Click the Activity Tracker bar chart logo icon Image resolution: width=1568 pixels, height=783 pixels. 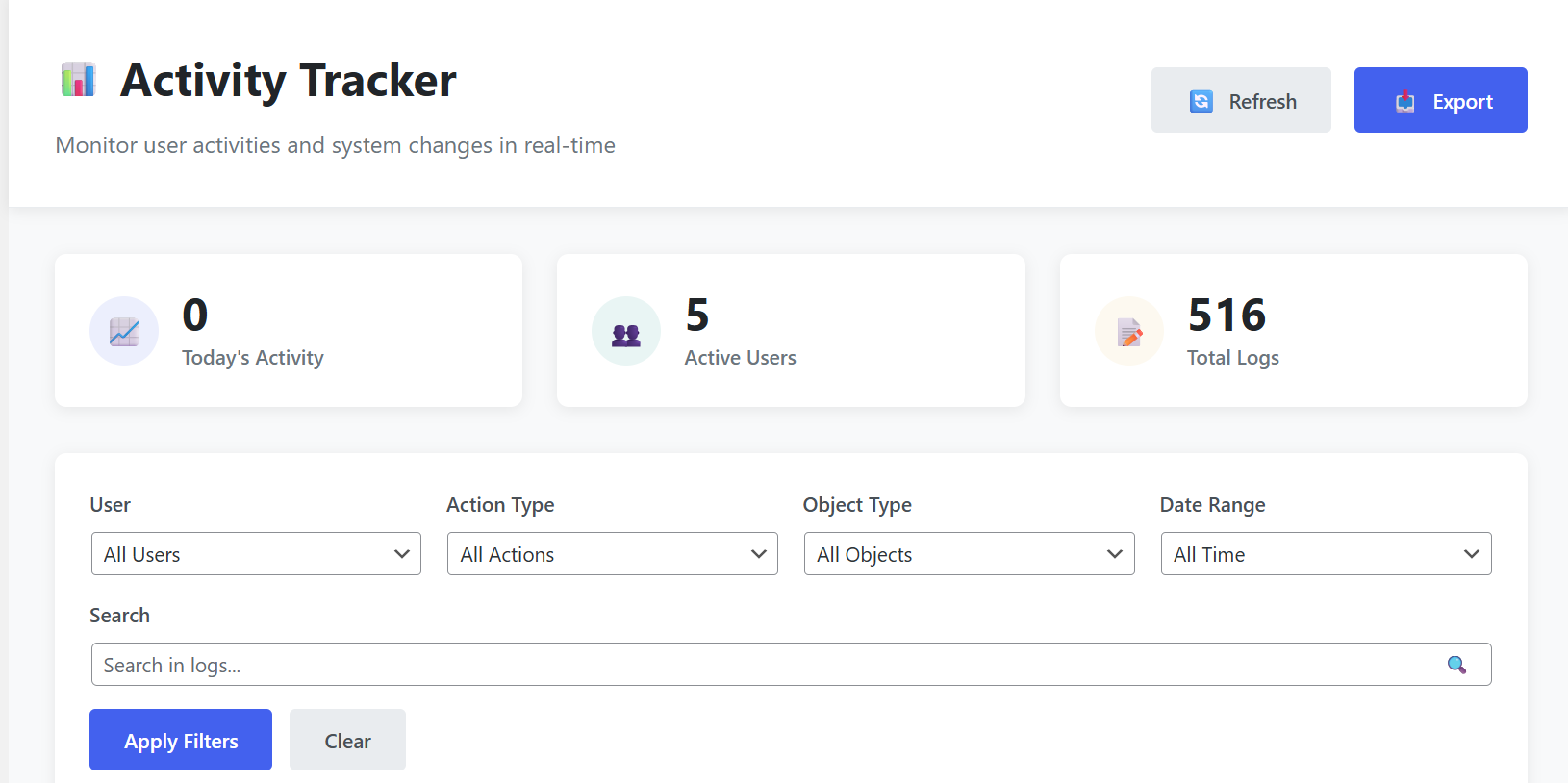pyautogui.click(x=78, y=81)
